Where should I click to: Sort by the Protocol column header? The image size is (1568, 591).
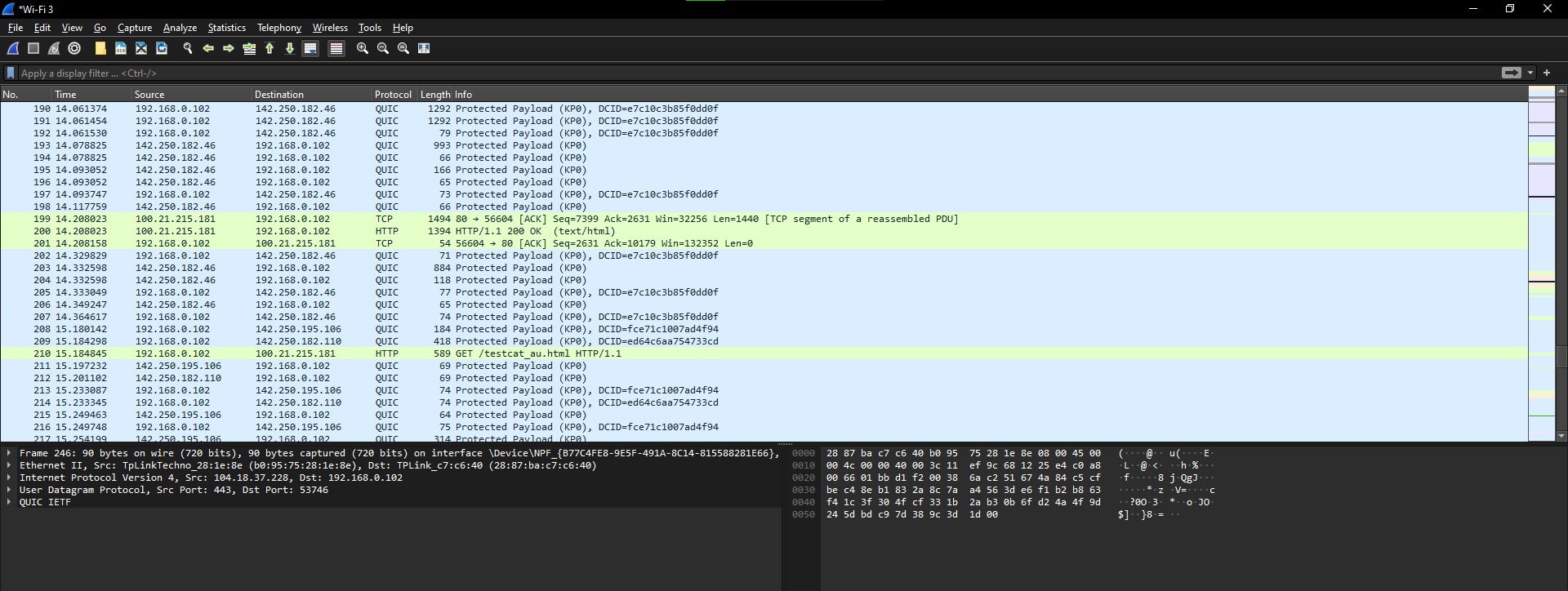[394, 95]
